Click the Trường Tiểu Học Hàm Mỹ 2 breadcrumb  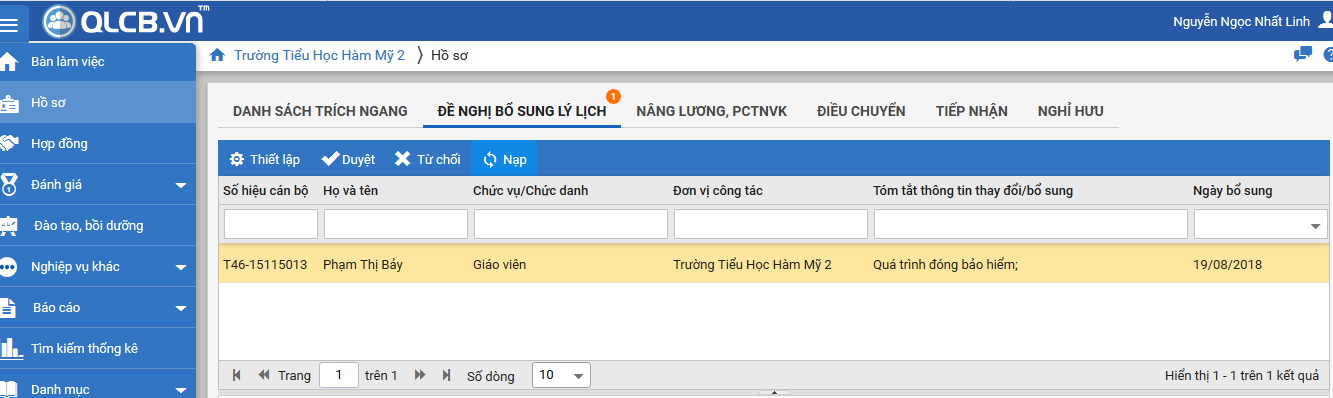pos(319,56)
